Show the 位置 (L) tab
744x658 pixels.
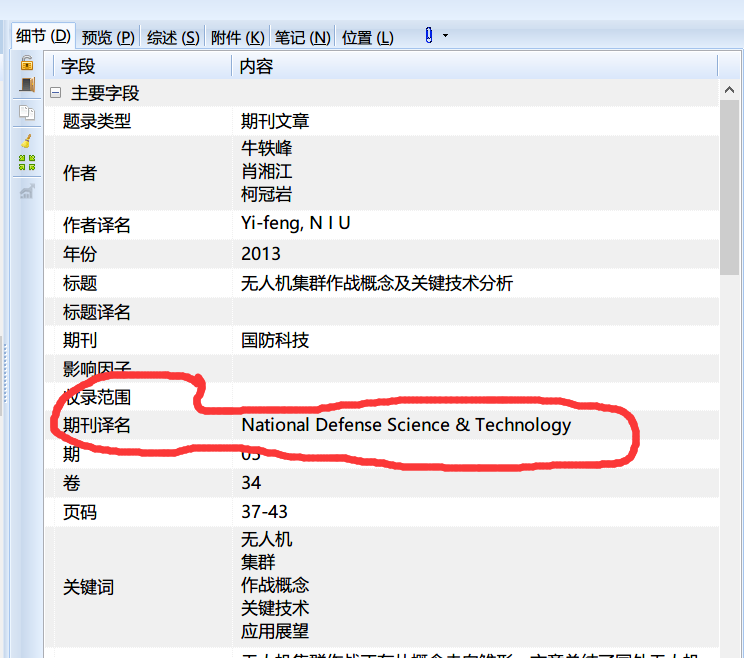coord(367,37)
